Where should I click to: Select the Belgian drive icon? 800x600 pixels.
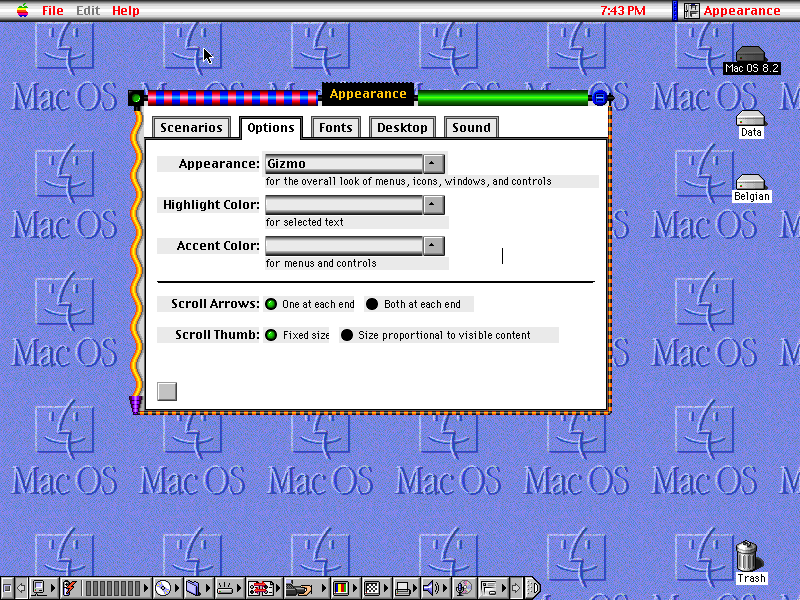[x=751, y=188]
